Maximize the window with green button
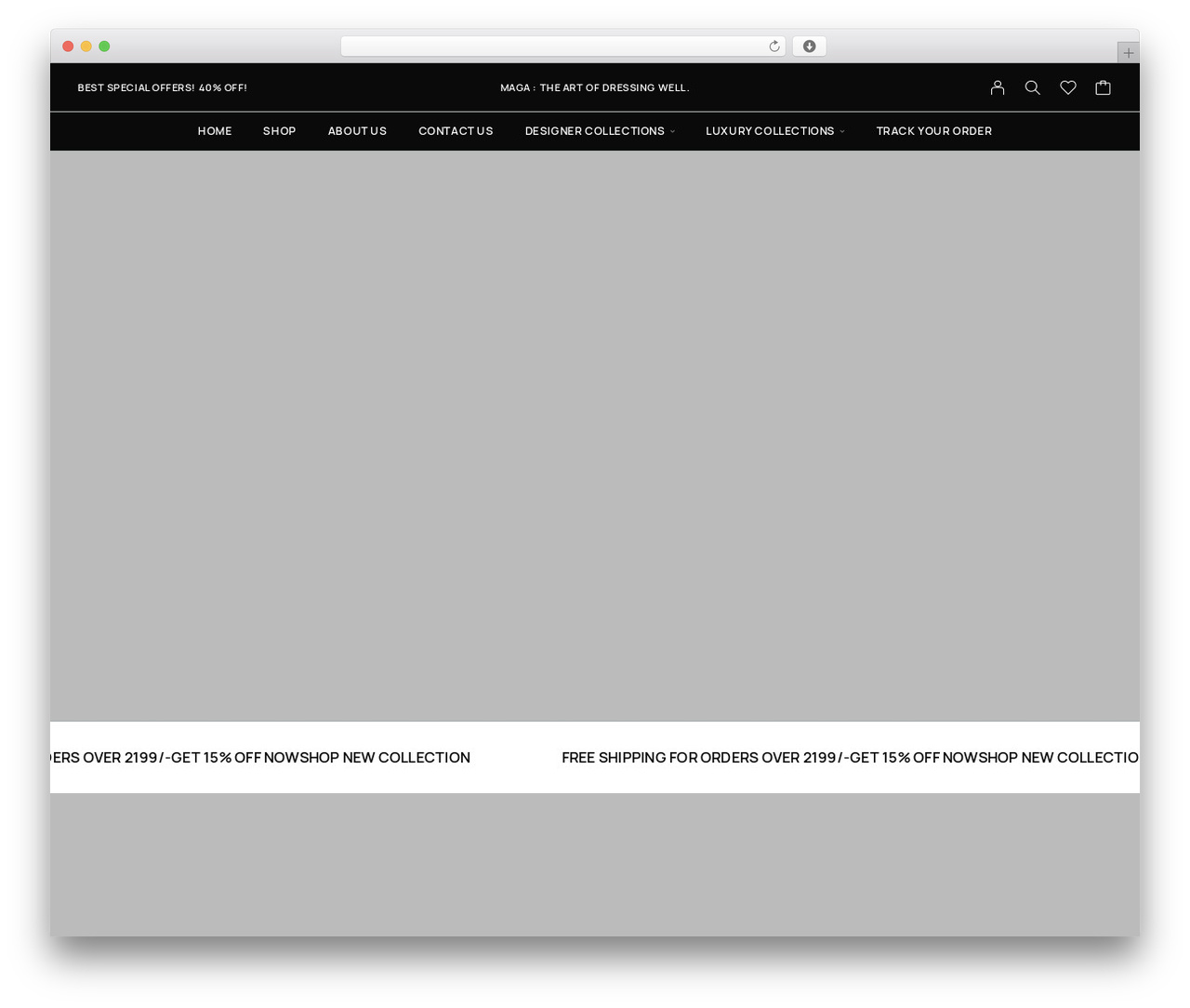Screen dimensions: 1190x1008 pos(104,46)
